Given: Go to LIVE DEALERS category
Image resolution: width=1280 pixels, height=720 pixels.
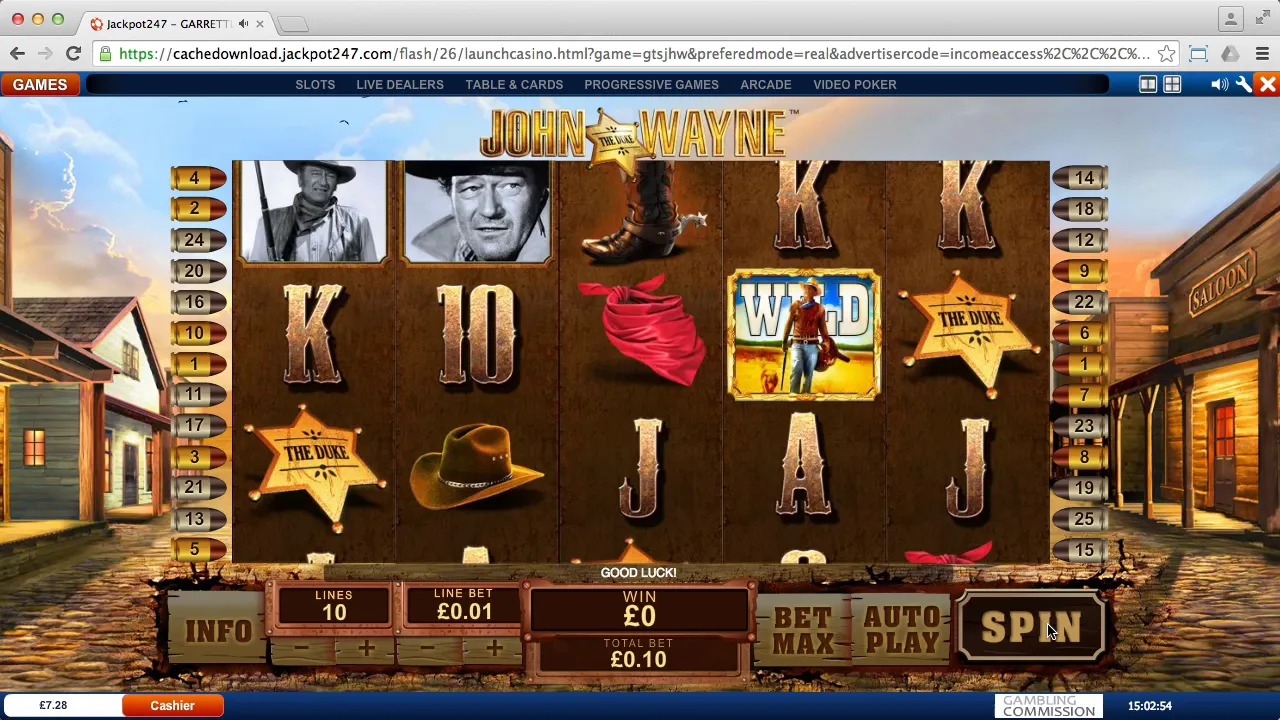Looking at the screenshot, I should [x=400, y=85].
